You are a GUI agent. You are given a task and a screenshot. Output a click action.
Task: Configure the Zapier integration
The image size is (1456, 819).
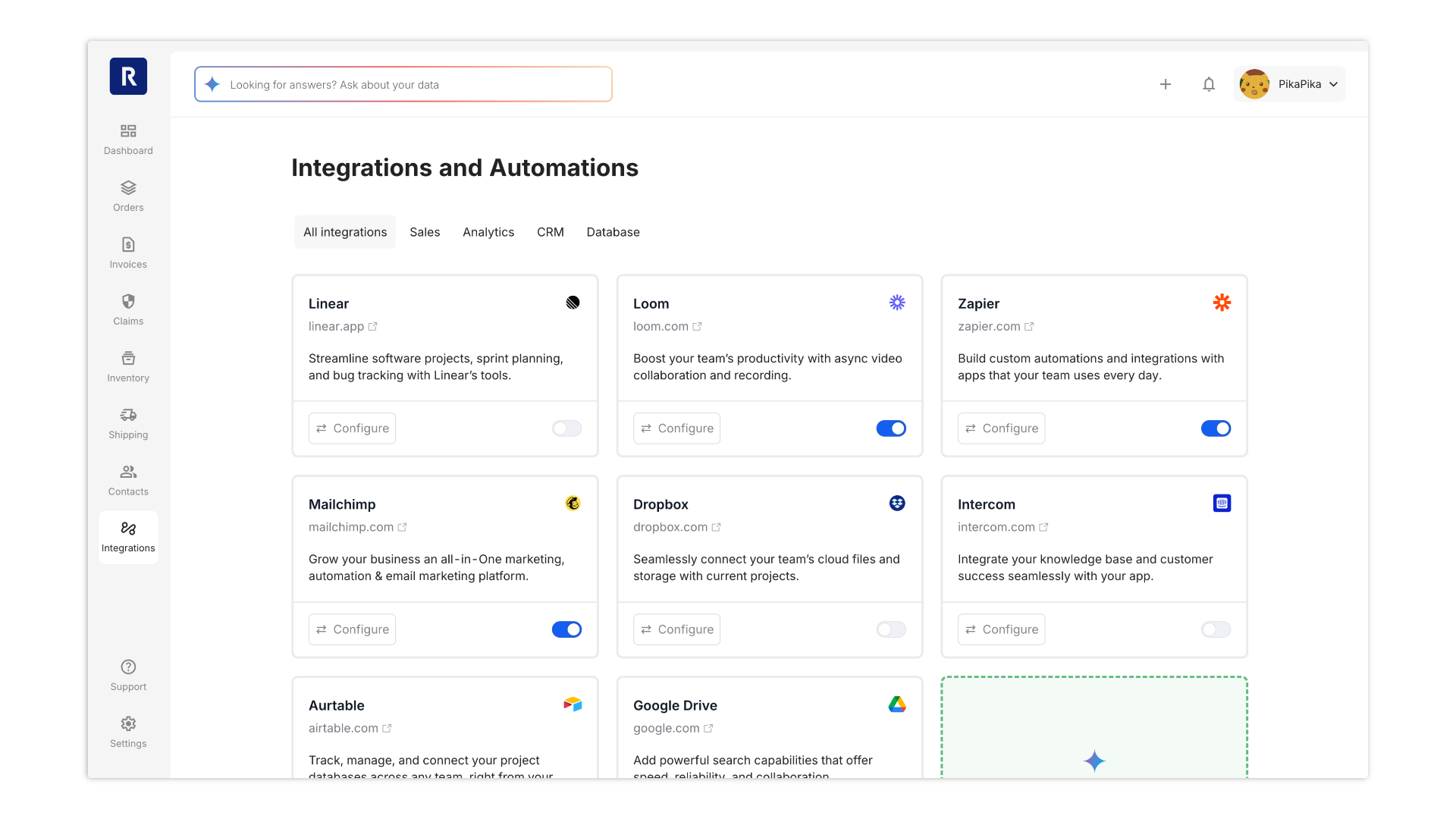click(x=1001, y=428)
